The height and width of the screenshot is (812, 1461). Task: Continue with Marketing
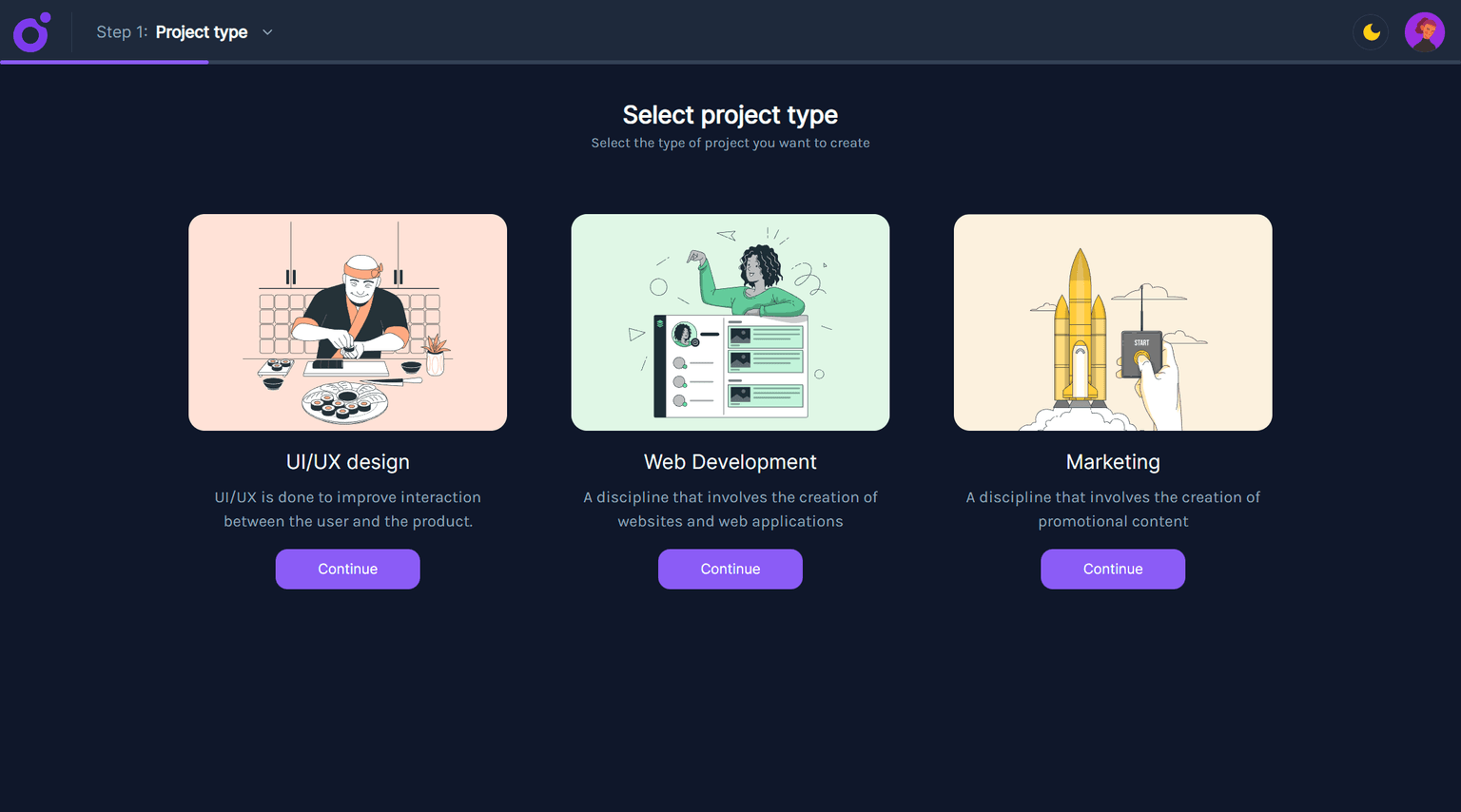tap(1112, 569)
